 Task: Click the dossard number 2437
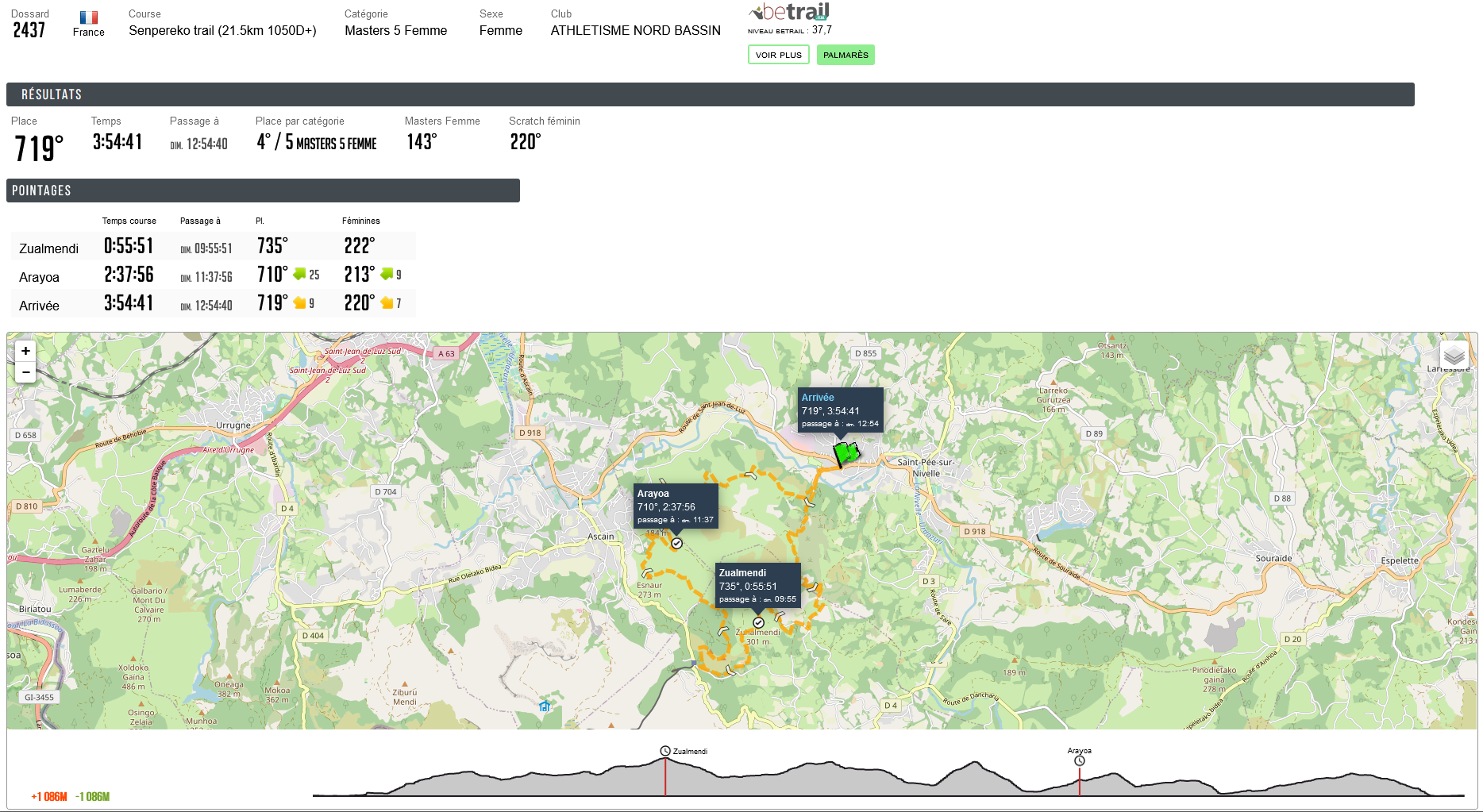pyautogui.click(x=29, y=30)
